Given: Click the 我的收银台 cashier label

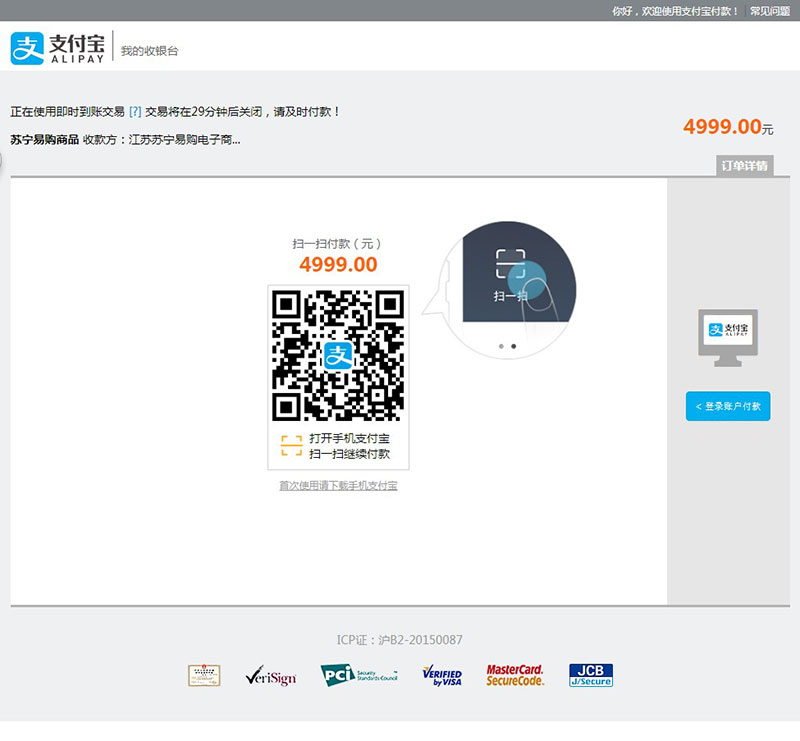Looking at the screenshot, I should coord(149,51).
